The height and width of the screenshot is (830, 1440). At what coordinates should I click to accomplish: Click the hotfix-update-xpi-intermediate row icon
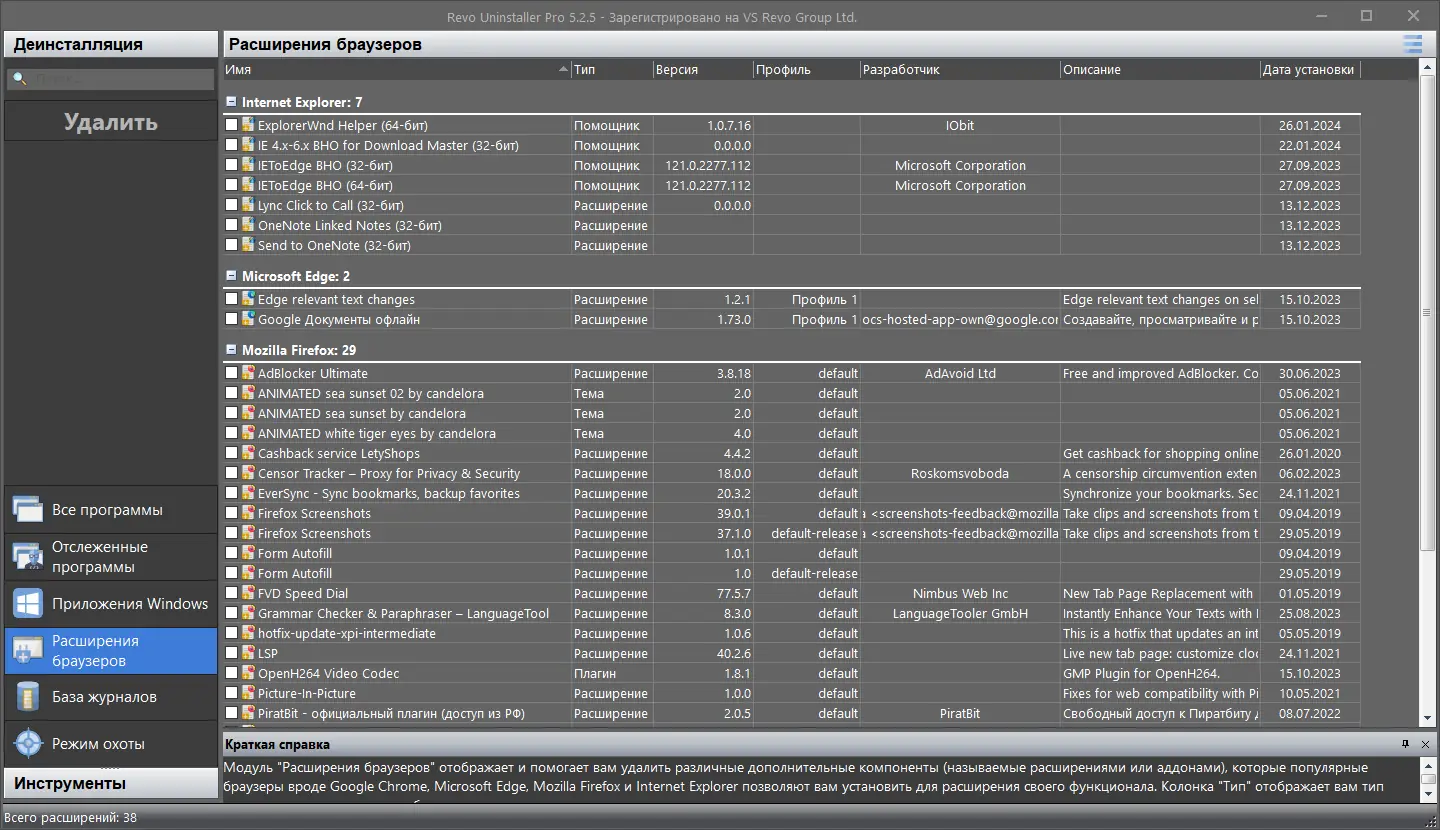coord(249,633)
